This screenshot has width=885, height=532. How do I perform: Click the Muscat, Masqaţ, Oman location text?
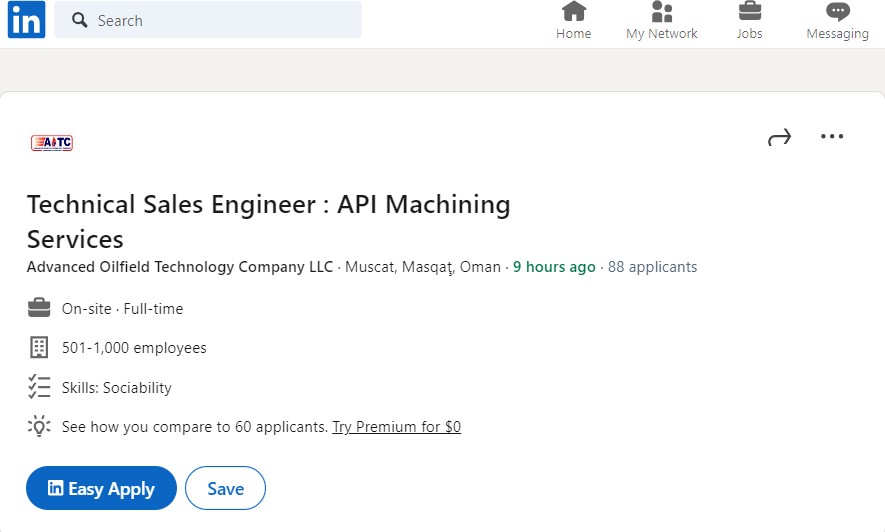[x=423, y=267]
